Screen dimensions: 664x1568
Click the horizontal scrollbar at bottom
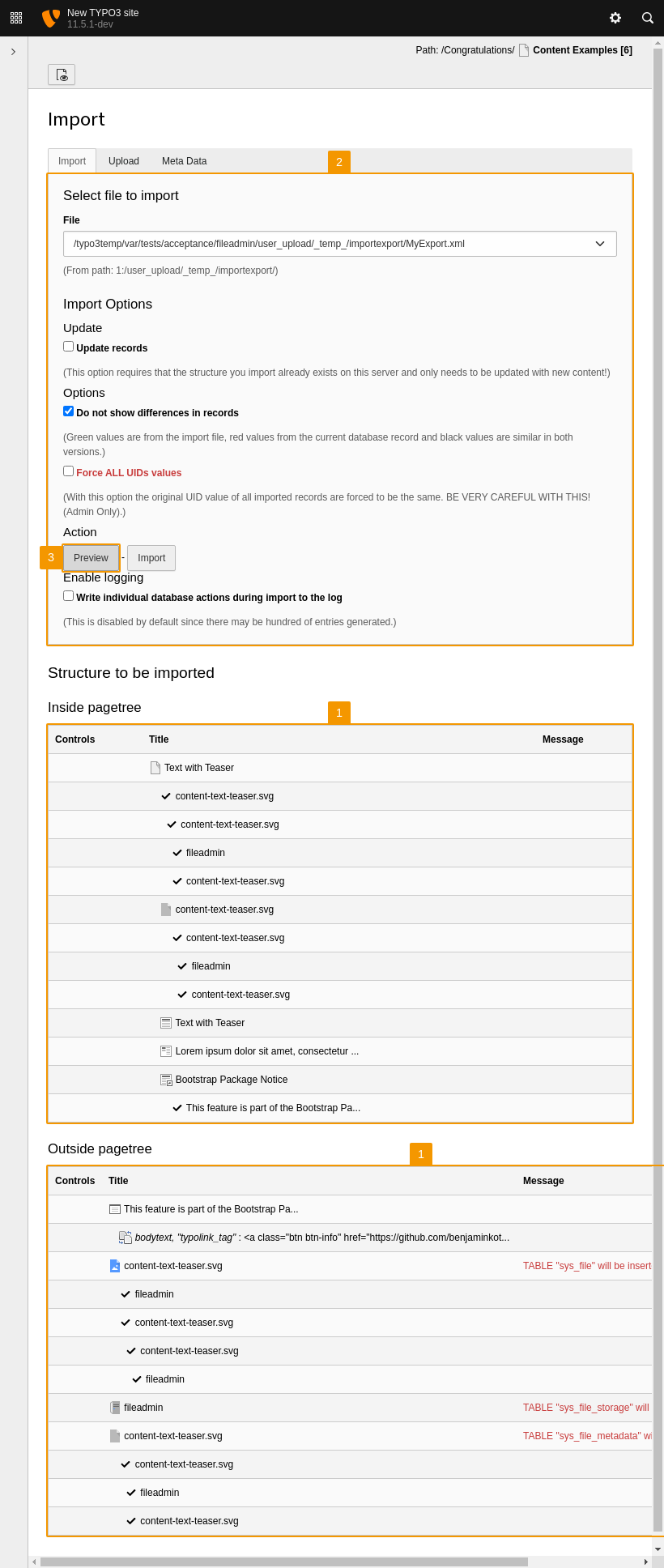coord(283,1562)
